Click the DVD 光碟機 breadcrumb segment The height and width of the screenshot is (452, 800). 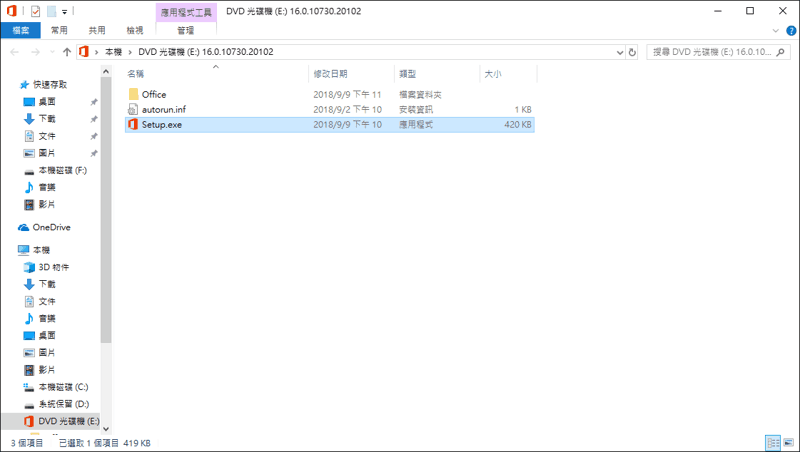(x=206, y=52)
